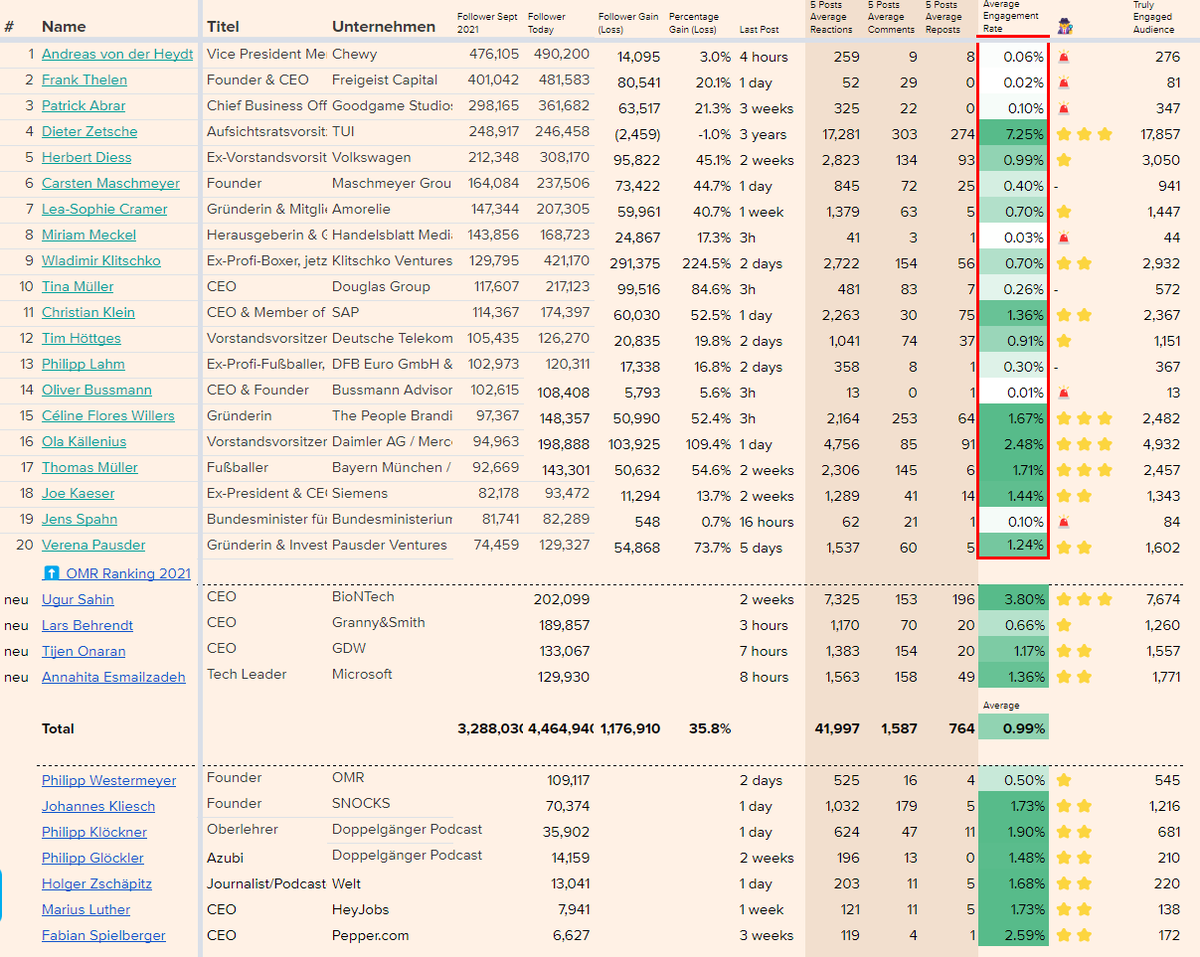The image size is (1200, 957).
Task: Follow the Dieter Zetsche link
Action: pyautogui.click(x=90, y=132)
